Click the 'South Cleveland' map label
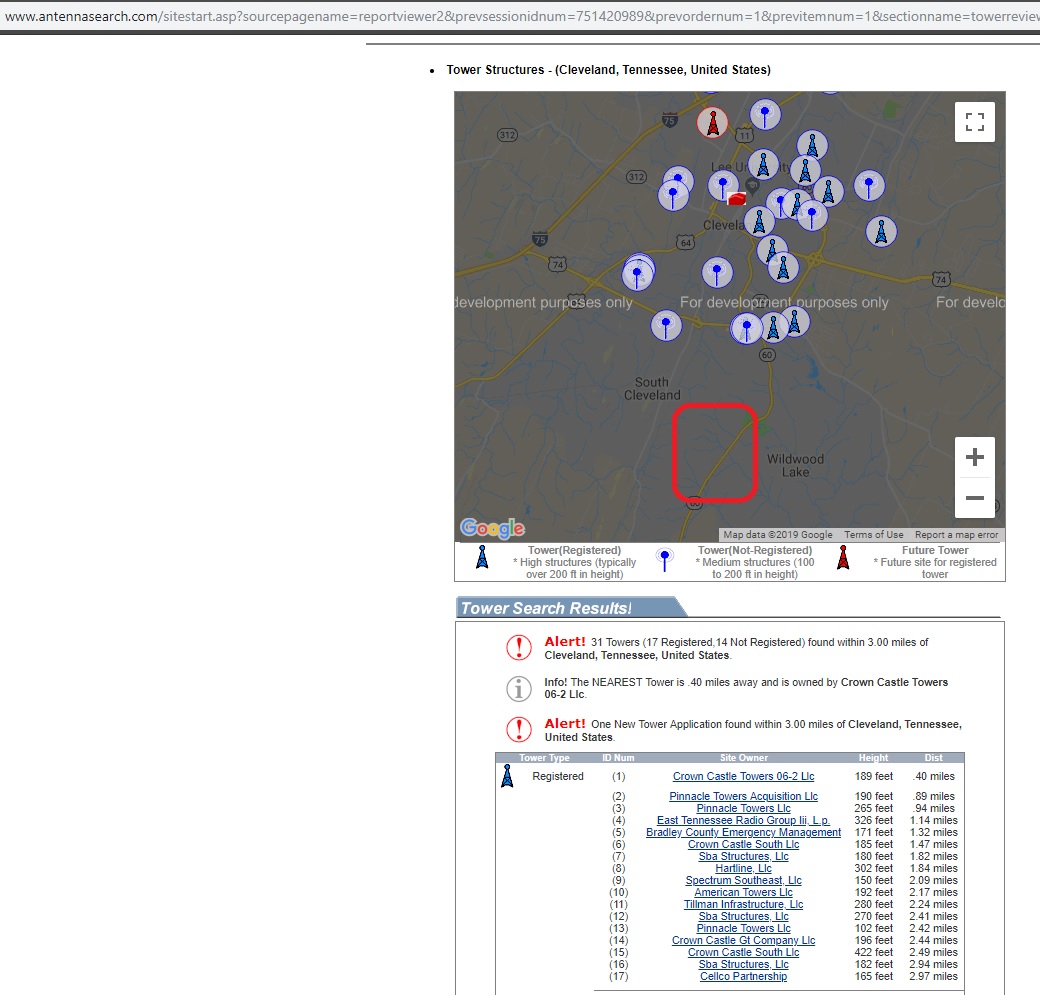The height and width of the screenshot is (995, 1040). click(652, 389)
